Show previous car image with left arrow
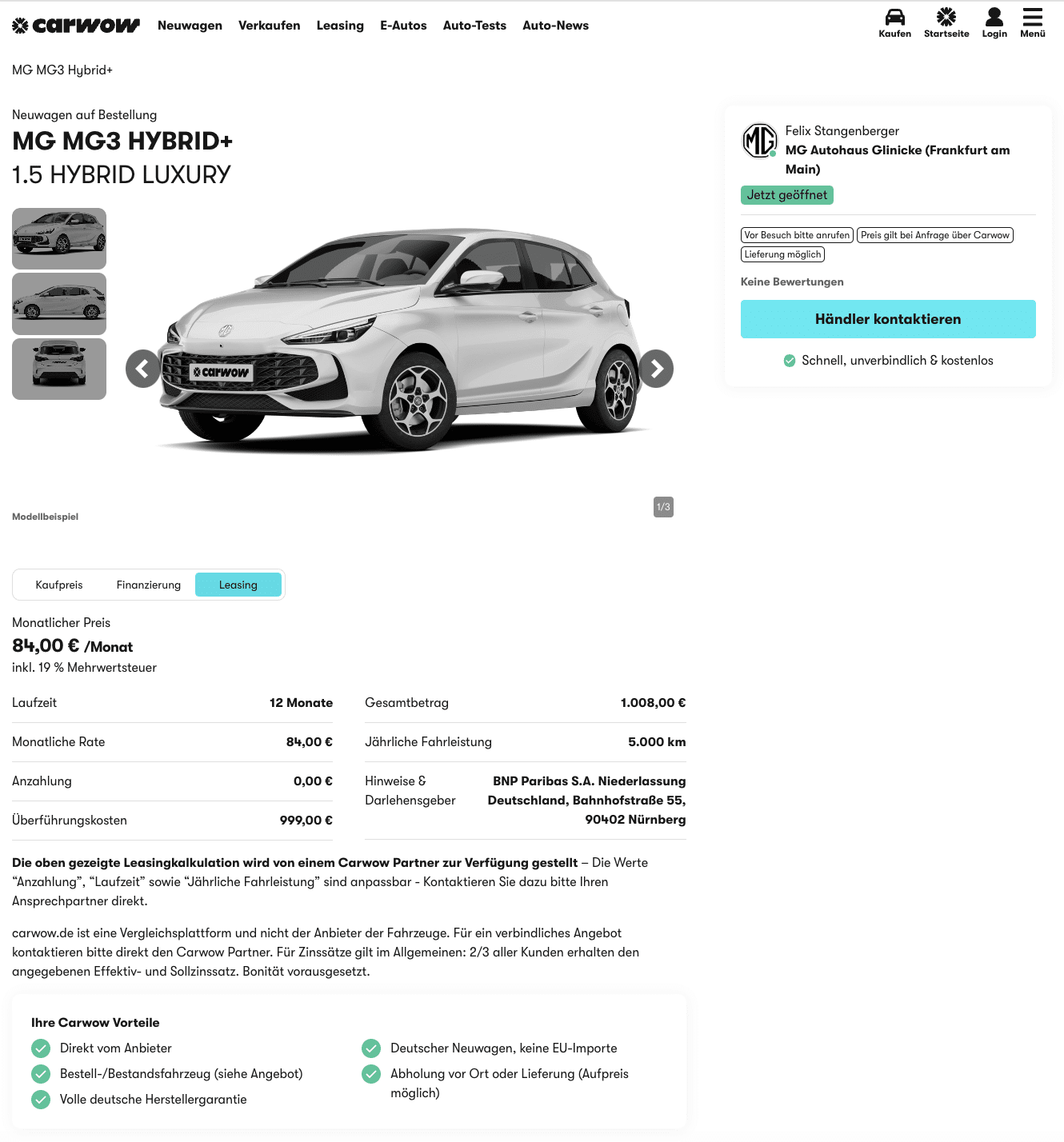 [143, 369]
